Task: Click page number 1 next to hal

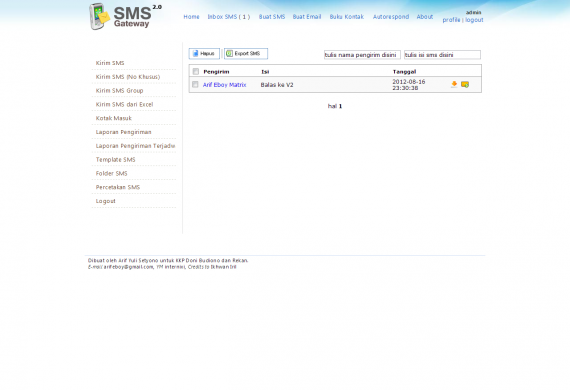Action: (340, 106)
